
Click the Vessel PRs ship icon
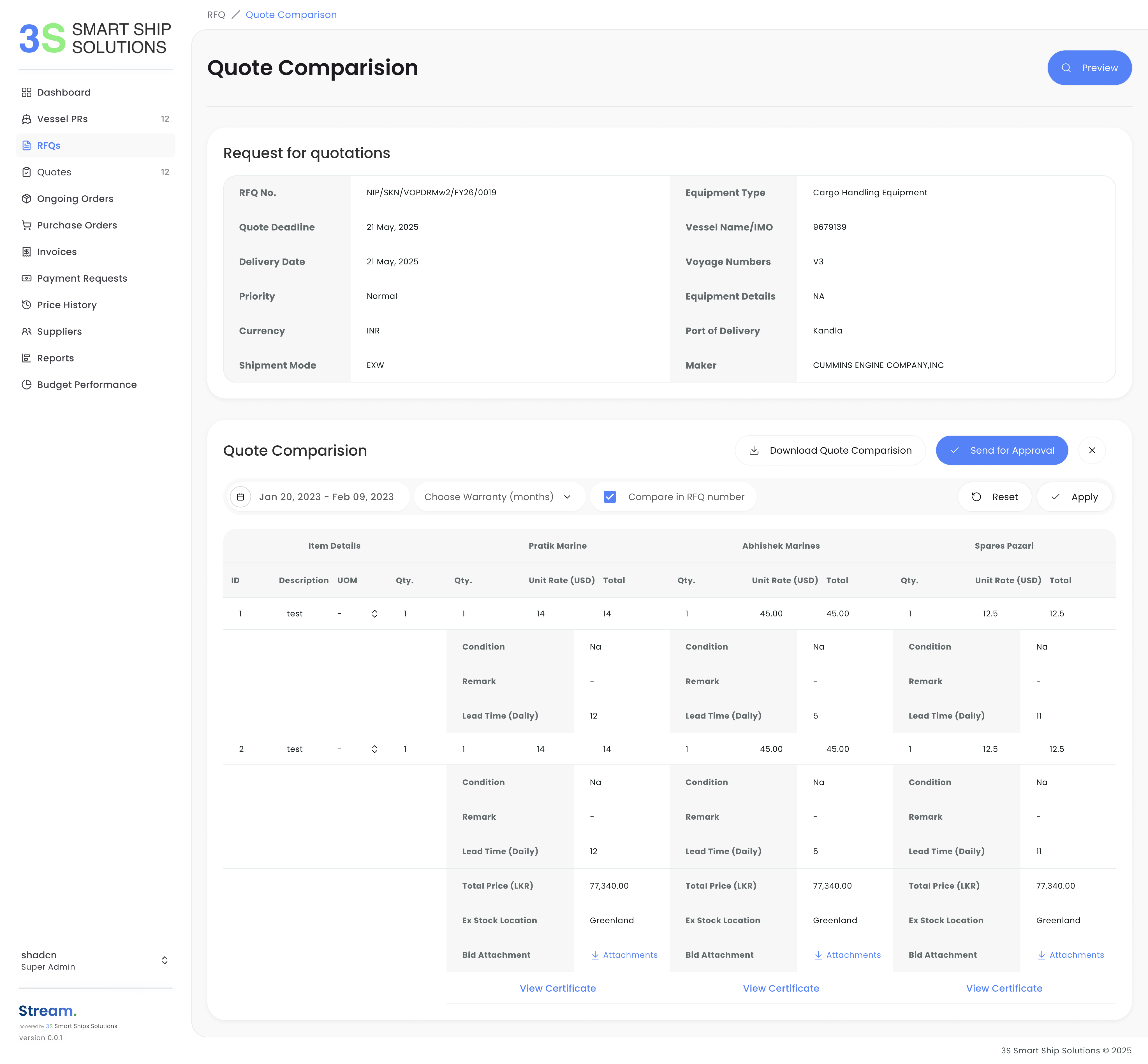coord(26,119)
